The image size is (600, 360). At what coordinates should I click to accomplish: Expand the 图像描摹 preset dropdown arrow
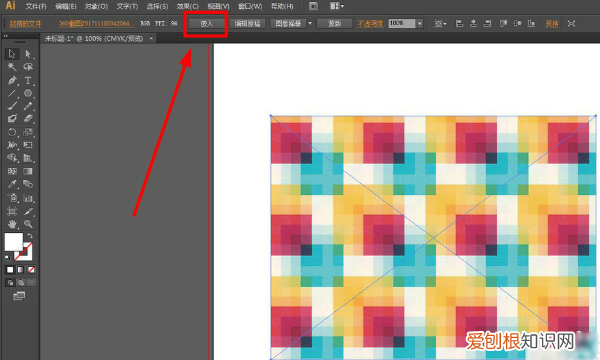tap(310, 23)
